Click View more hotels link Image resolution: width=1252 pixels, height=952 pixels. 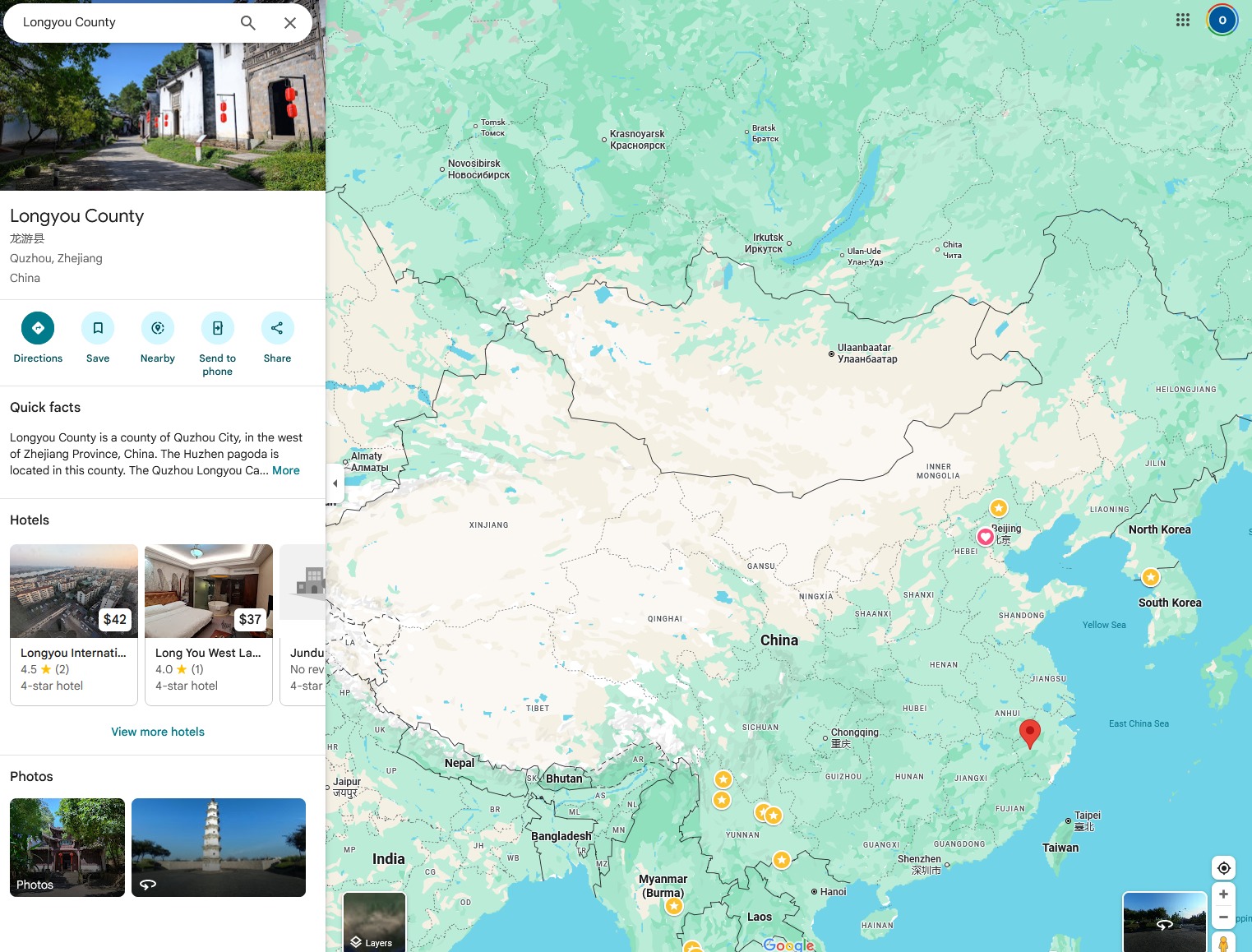tap(158, 732)
